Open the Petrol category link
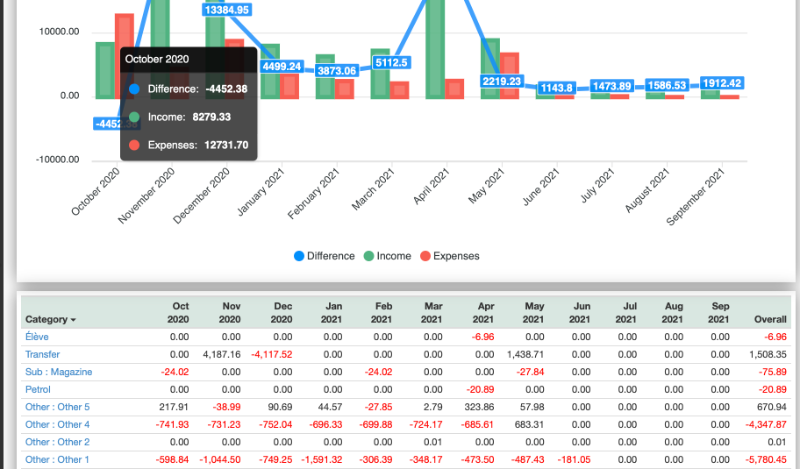The image size is (800, 469). click(38, 389)
